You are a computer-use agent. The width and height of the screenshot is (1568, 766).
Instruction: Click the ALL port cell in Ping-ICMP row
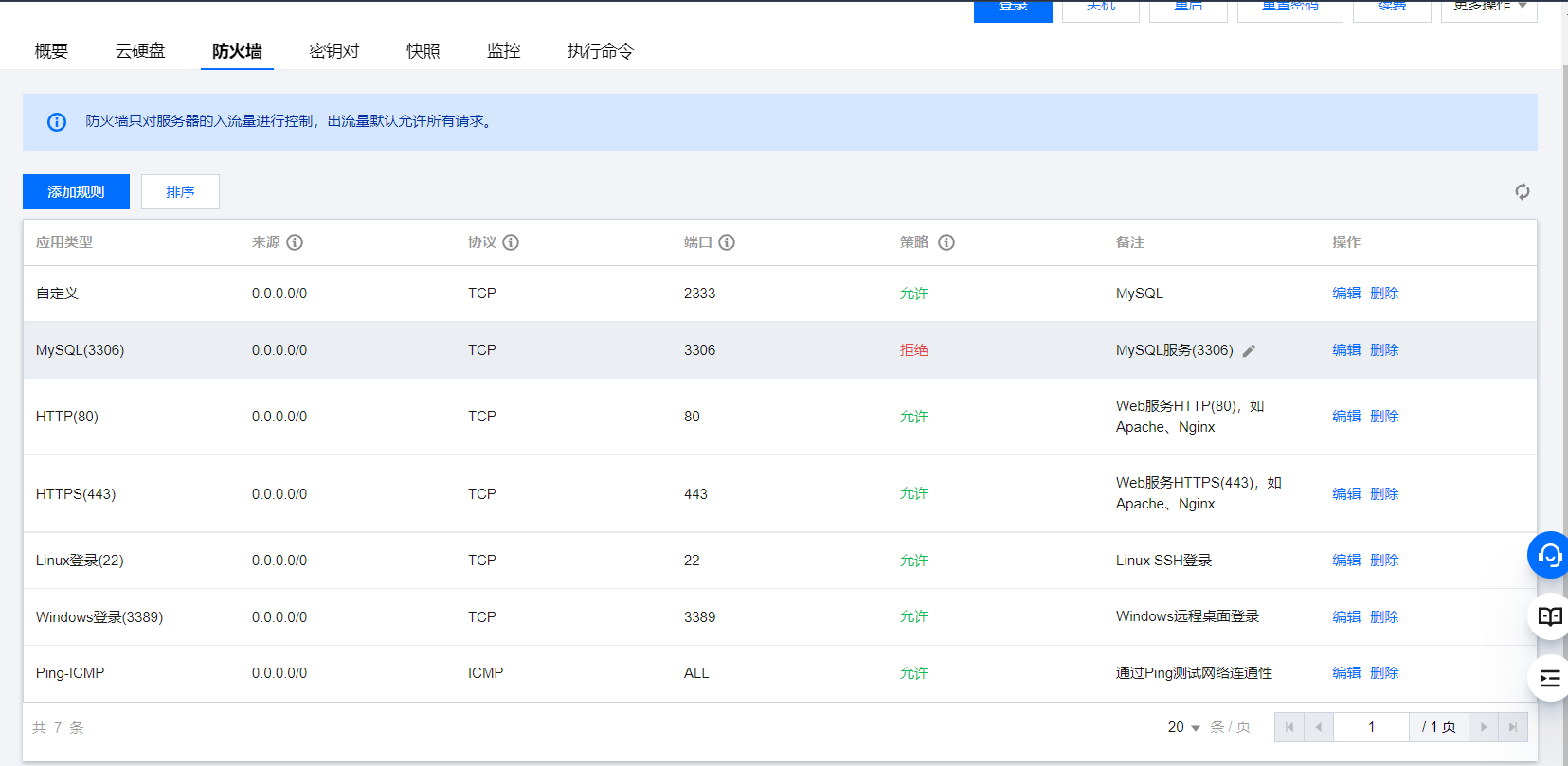(696, 673)
